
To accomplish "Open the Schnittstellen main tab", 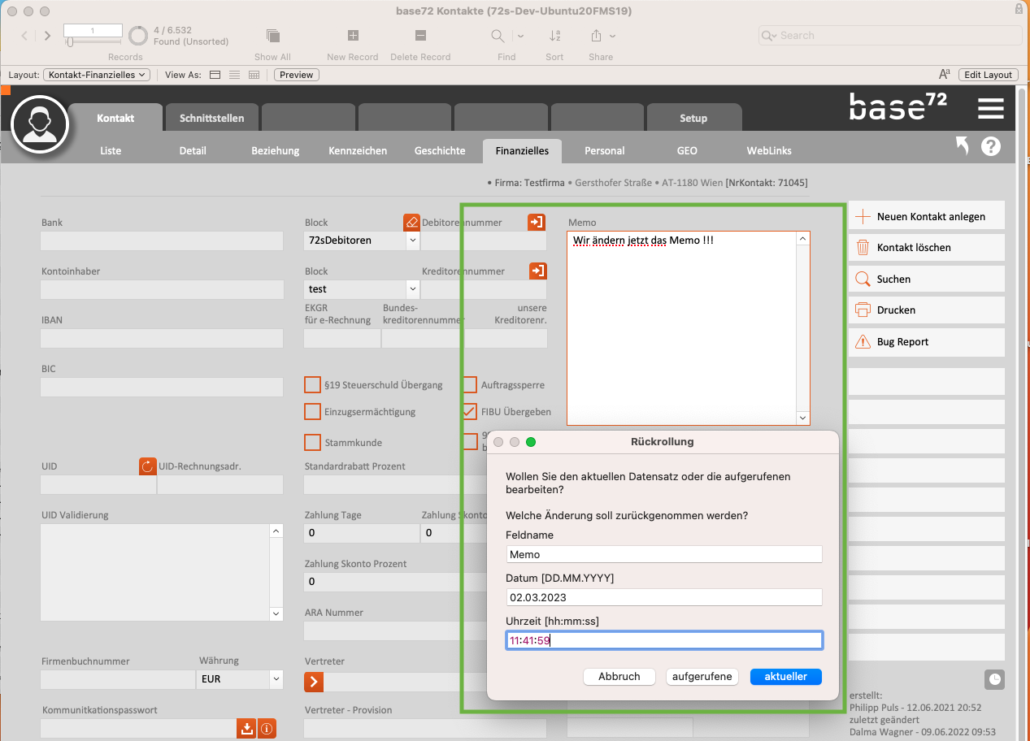I will [212, 118].
